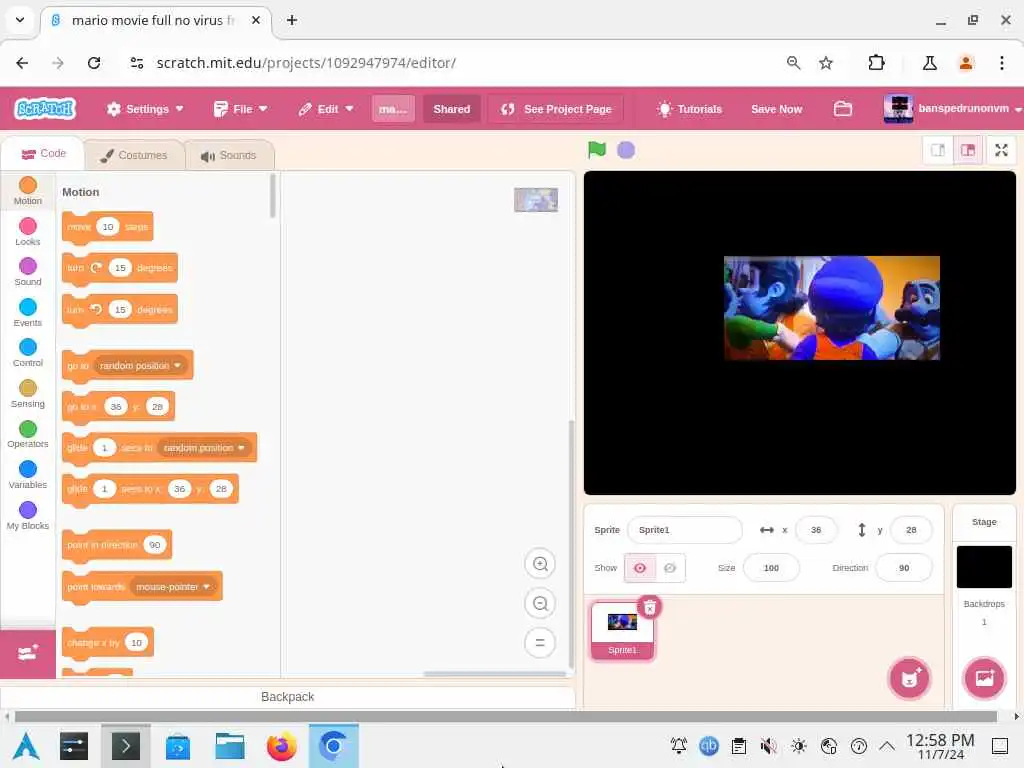
Task: Select the mario movie browser tab
Action: coord(154,20)
